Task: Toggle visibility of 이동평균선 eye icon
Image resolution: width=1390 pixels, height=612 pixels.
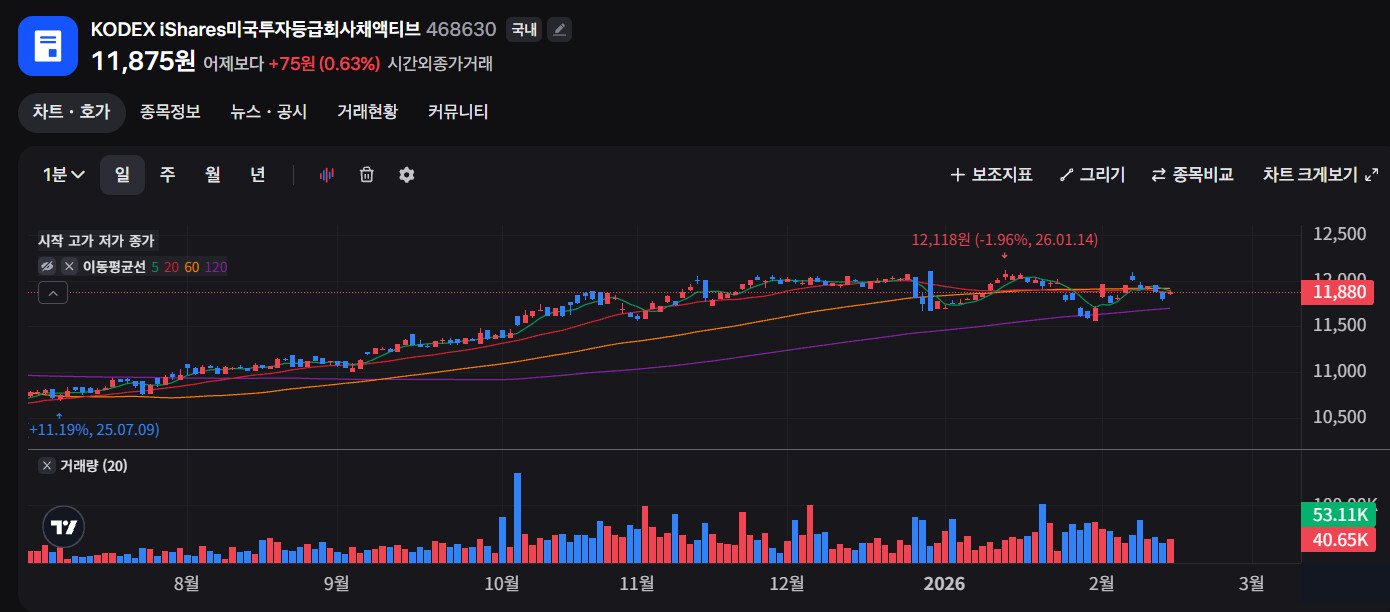Action: [x=47, y=266]
